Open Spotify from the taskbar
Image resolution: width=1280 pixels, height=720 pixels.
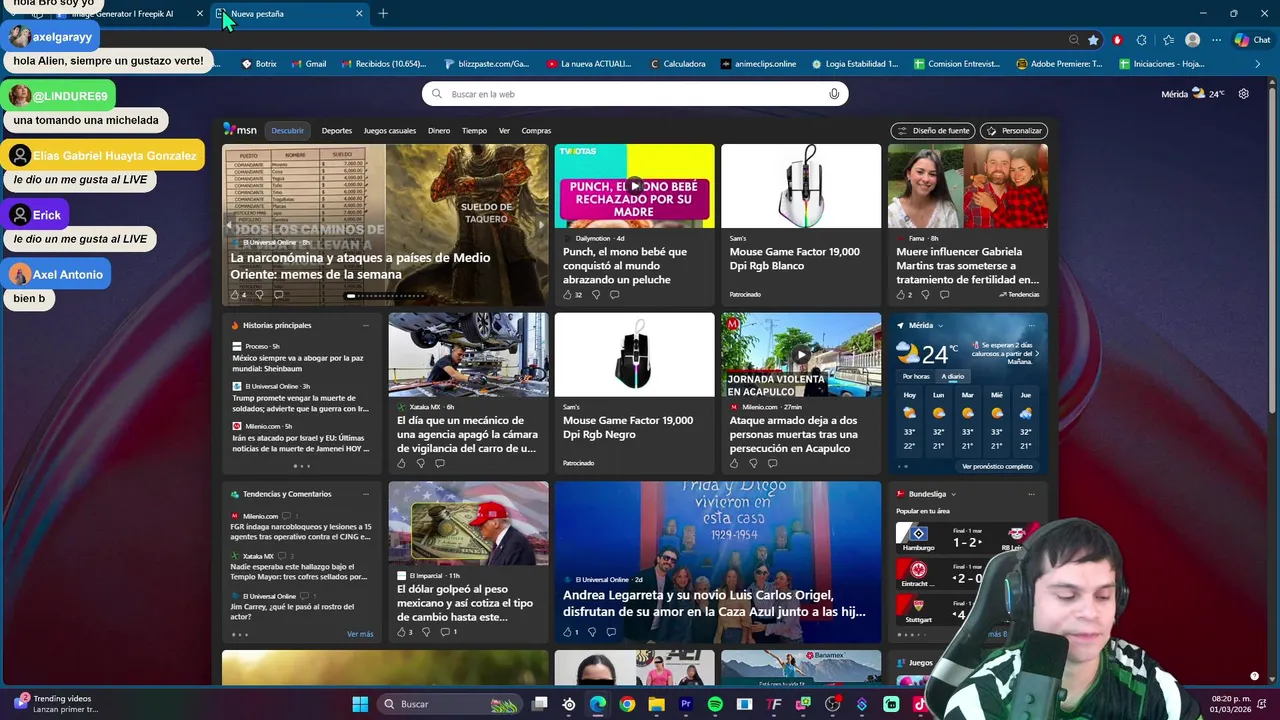tap(715, 704)
